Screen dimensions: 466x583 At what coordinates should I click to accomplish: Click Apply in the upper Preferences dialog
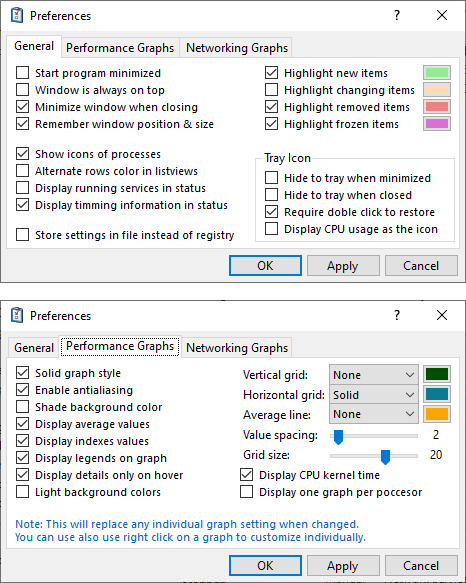pos(343,266)
